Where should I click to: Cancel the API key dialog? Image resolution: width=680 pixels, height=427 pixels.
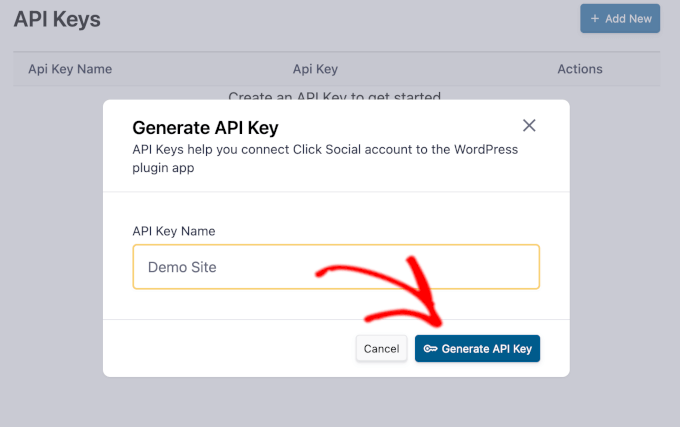point(381,349)
